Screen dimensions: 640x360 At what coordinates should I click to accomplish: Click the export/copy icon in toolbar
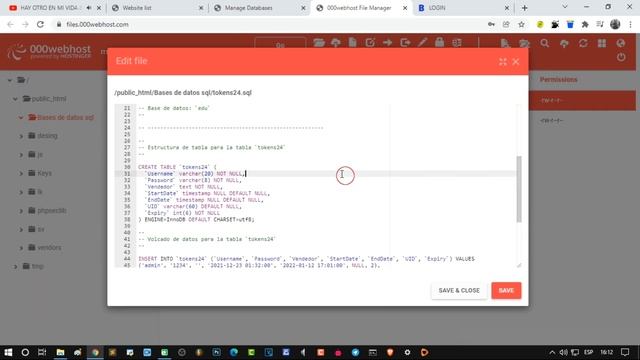405,42
